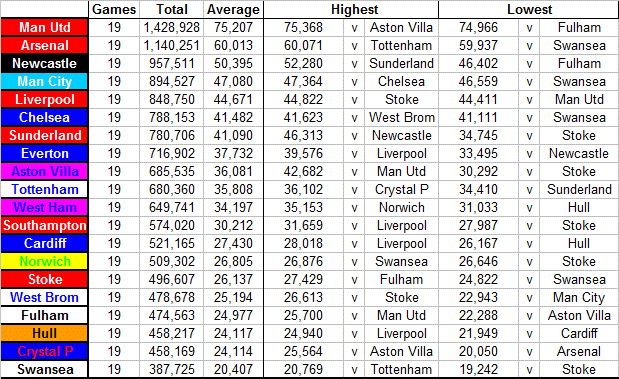
Task: Click Fulham lowest opponent Aston Villa
Action: [x=579, y=315]
